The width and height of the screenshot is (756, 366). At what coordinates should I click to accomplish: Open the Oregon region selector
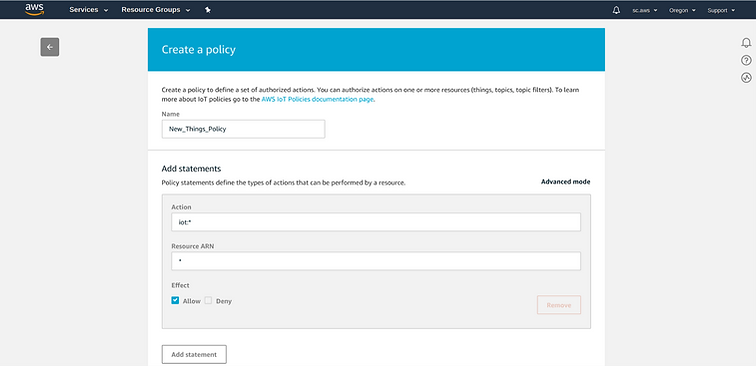coord(682,10)
